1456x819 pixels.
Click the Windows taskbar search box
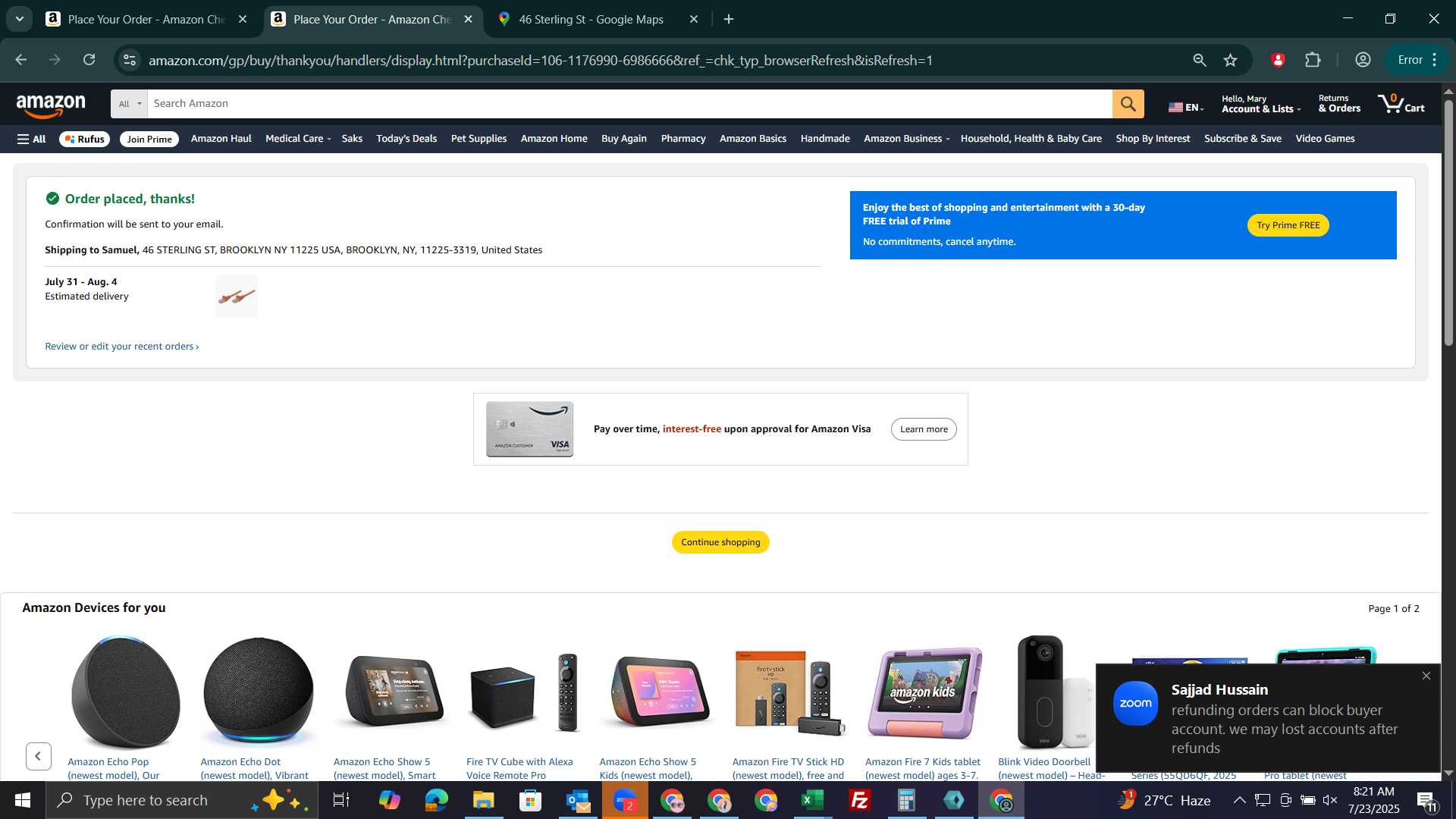[x=182, y=800]
